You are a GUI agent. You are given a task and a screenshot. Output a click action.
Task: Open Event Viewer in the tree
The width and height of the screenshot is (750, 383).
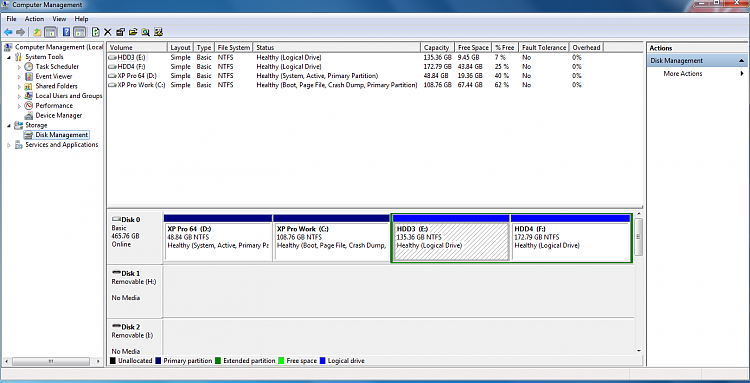tap(54, 76)
